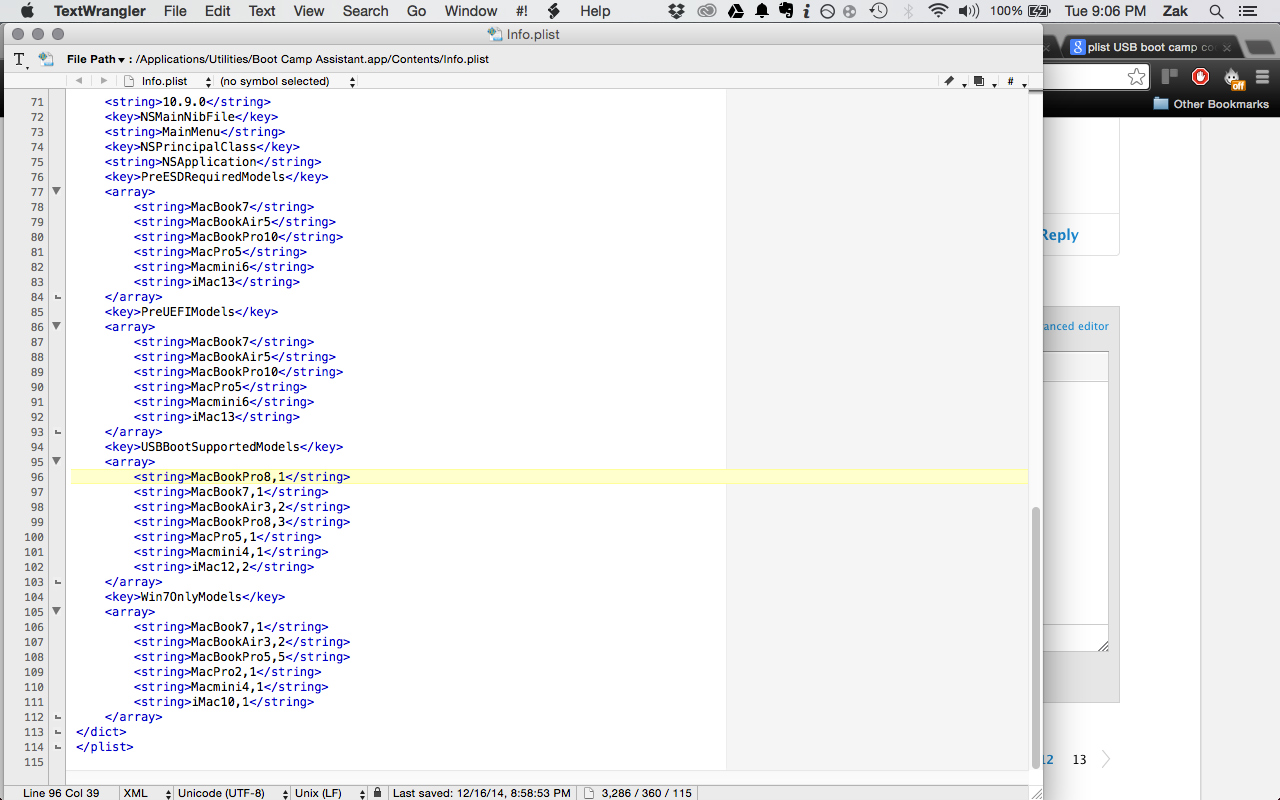Click the USBBootSupportedModels key on line 94
The height and width of the screenshot is (800, 1280).
tap(224, 447)
